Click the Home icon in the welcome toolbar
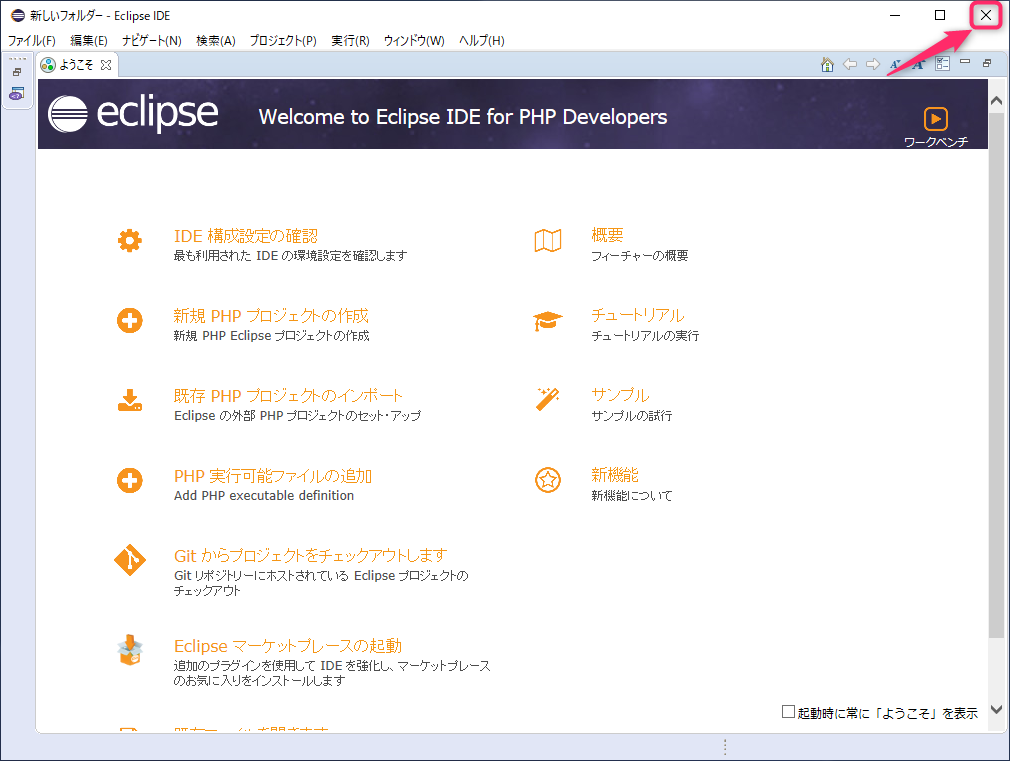 (827, 64)
